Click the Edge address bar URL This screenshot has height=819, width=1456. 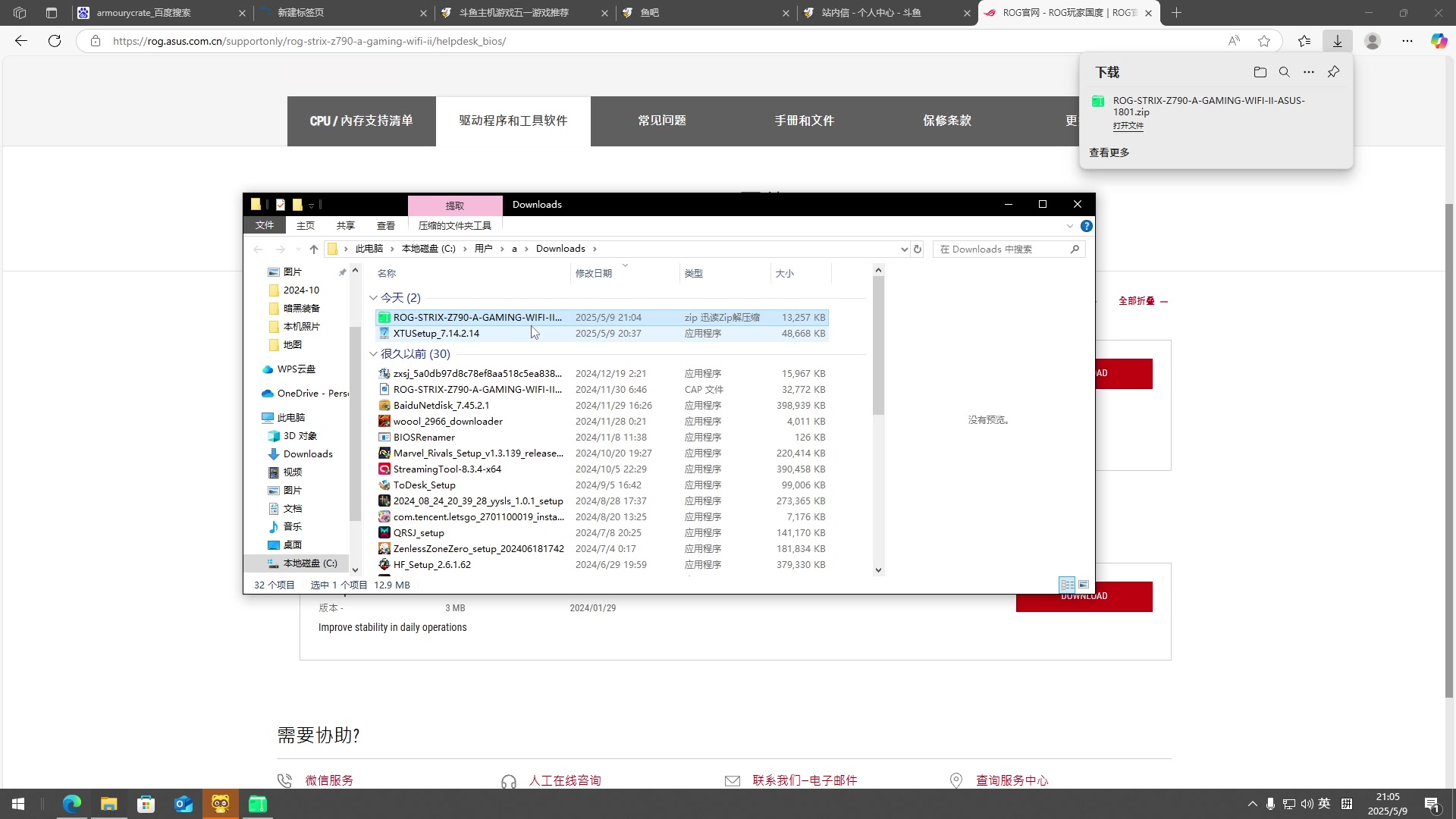tap(309, 41)
